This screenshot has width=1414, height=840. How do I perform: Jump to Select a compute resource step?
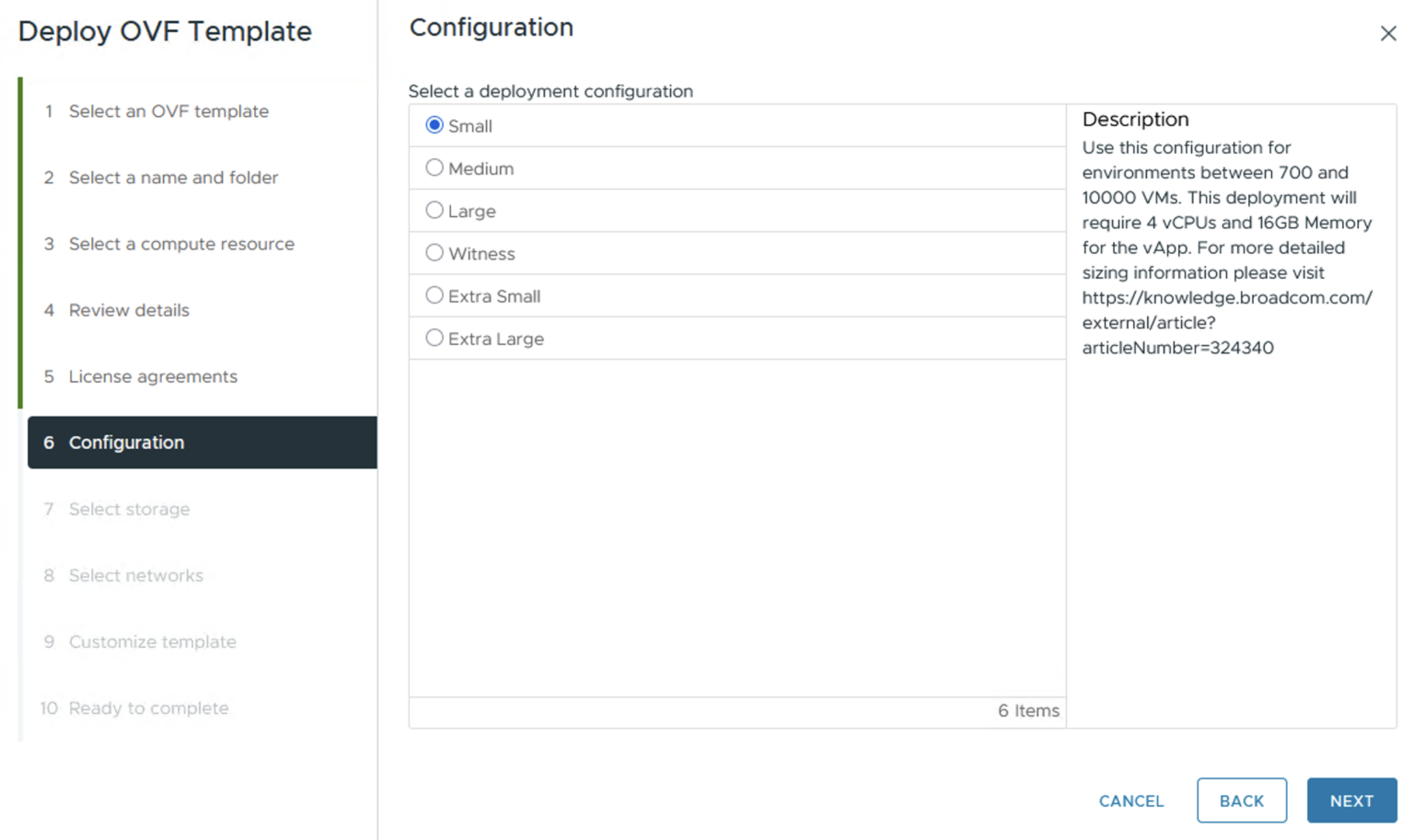point(180,244)
